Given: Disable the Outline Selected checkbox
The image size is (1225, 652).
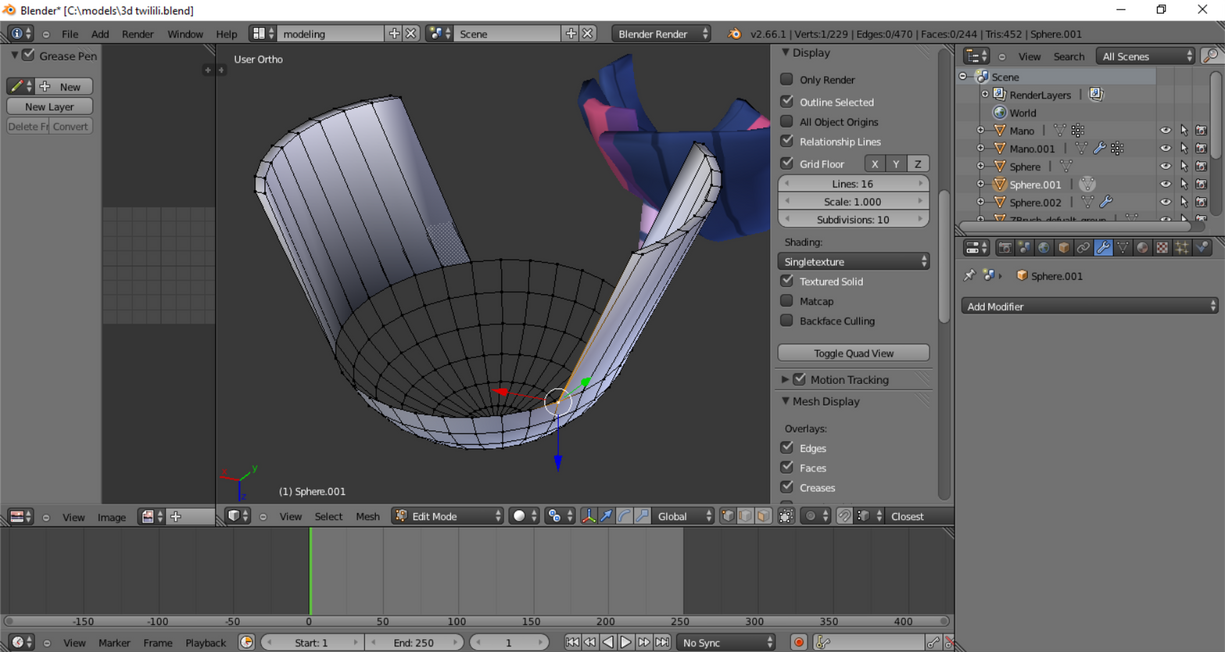Looking at the screenshot, I should click(787, 101).
